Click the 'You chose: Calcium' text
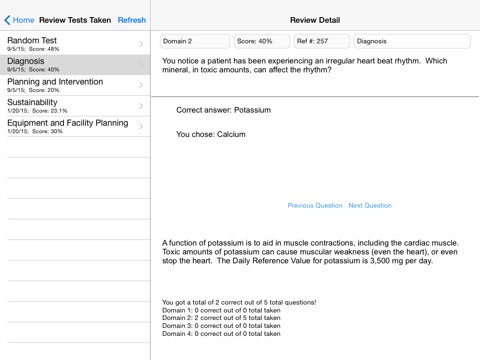Viewport: 480px width, 360px height. 211,134
